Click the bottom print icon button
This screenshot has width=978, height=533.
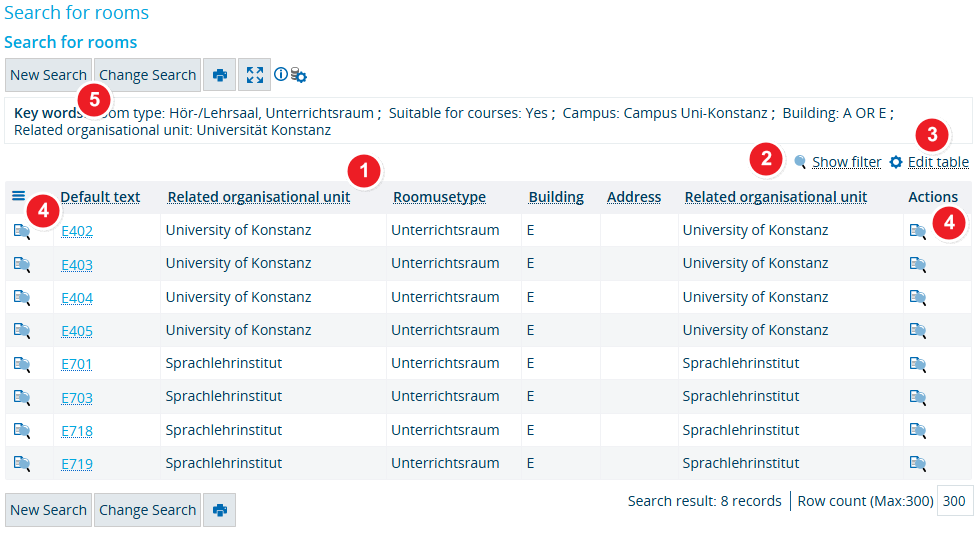[220, 511]
